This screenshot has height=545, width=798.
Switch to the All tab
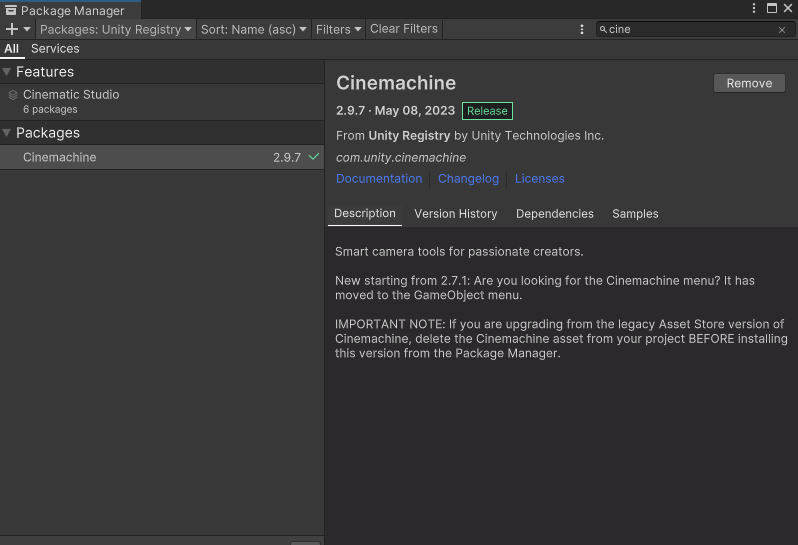(x=11, y=49)
